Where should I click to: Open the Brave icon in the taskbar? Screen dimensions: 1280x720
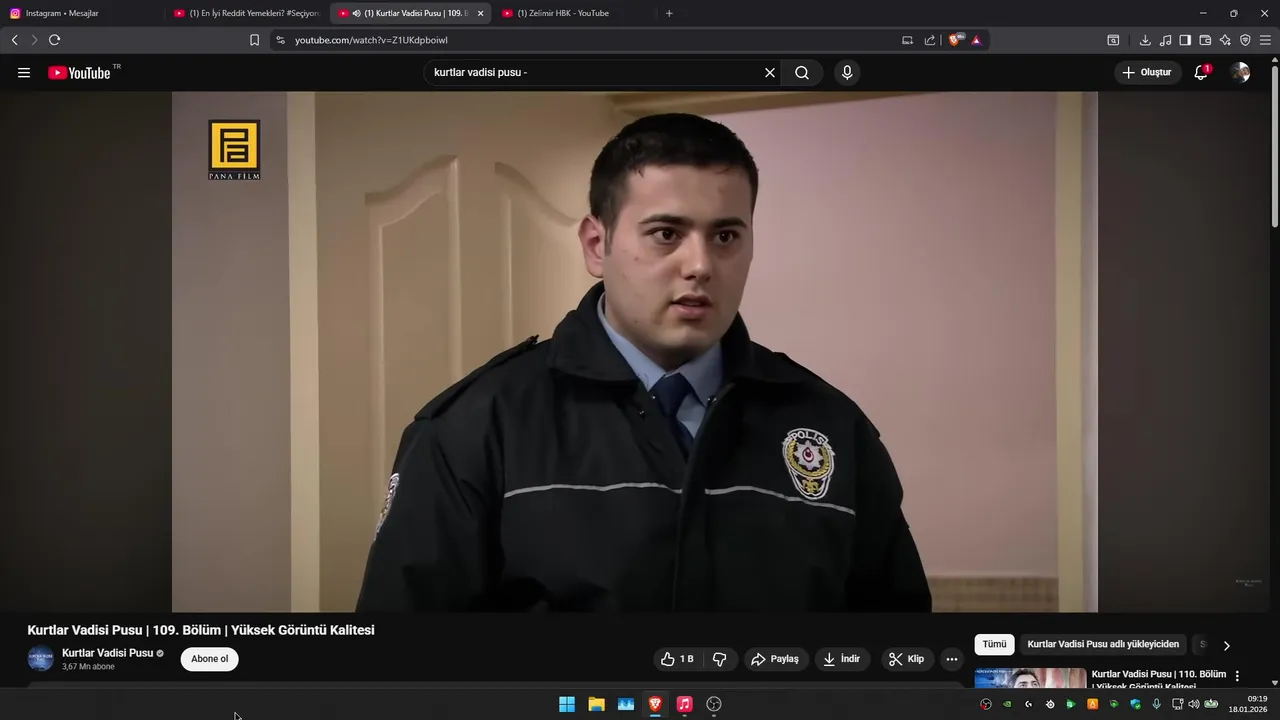pos(655,704)
